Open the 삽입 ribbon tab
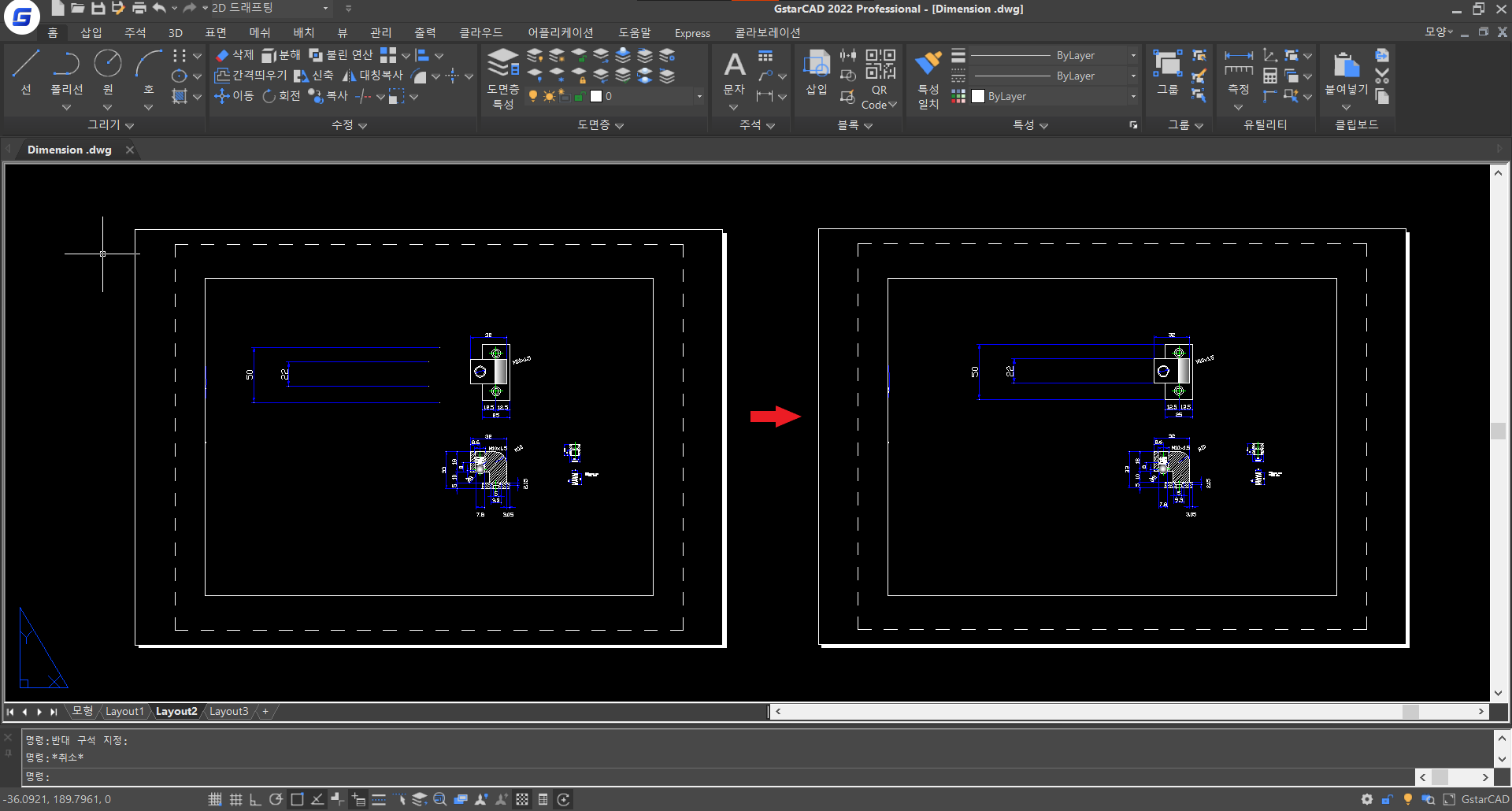The width and height of the screenshot is (1512, 811). coord(91,32)
